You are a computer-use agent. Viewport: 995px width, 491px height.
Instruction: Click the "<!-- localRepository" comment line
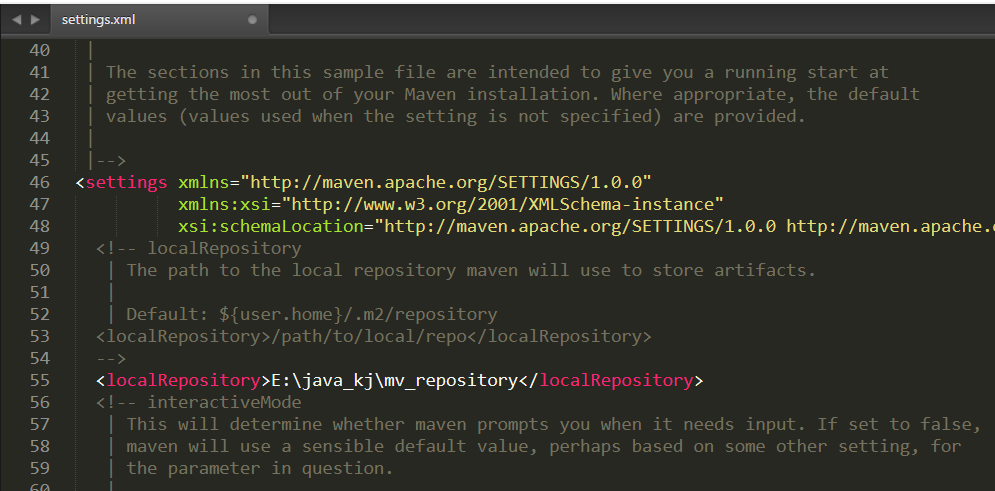coord(199,249)
